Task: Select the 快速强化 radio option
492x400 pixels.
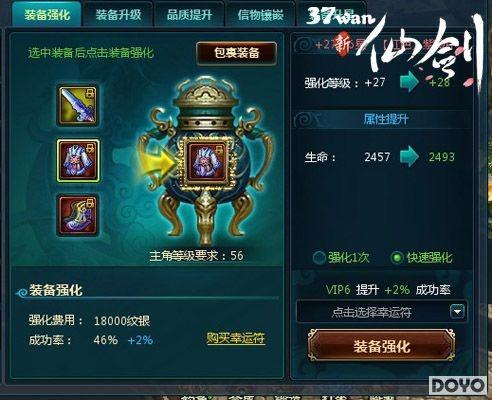Action: click(421, 257)
